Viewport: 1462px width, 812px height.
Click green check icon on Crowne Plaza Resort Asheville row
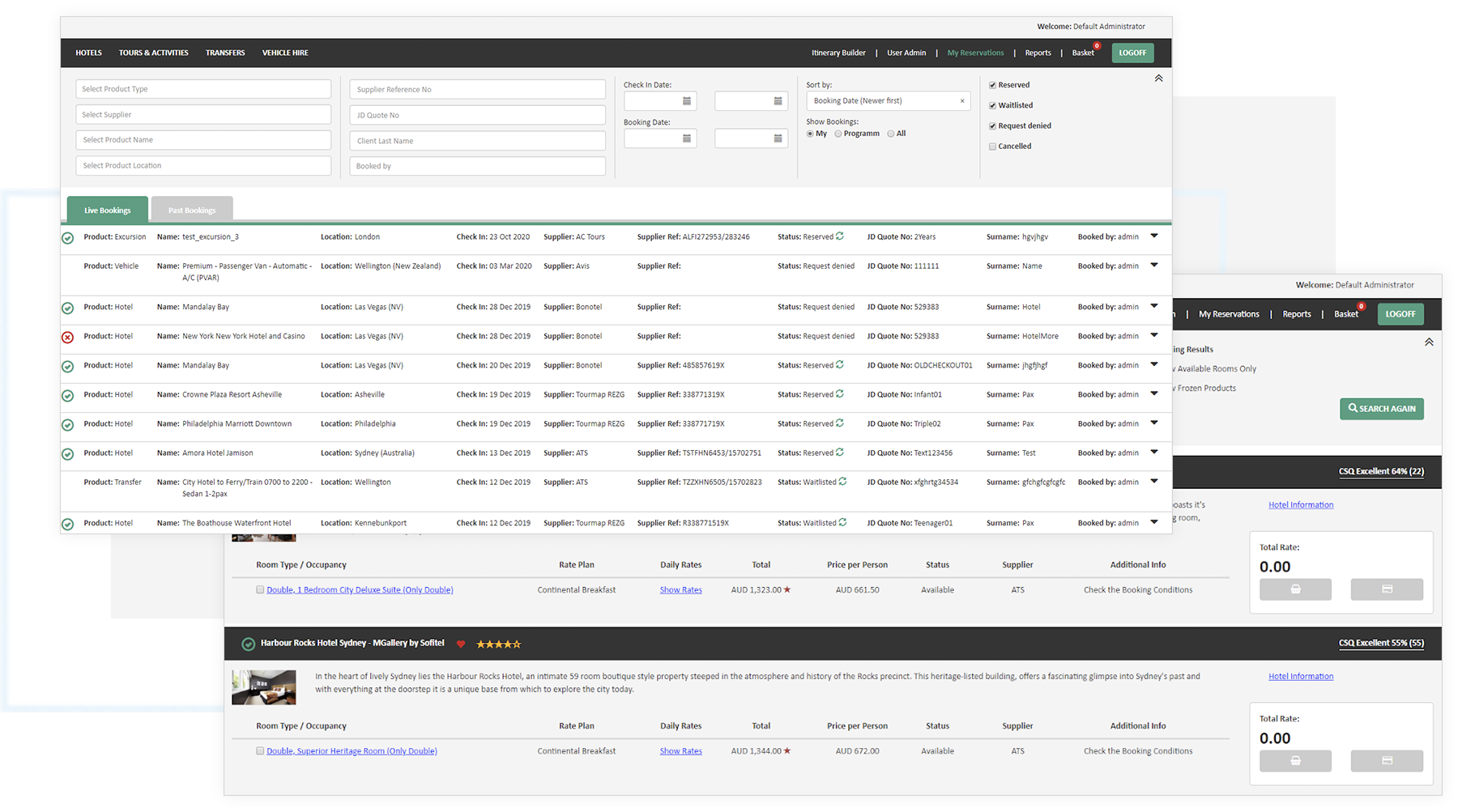tap(68, 396)
